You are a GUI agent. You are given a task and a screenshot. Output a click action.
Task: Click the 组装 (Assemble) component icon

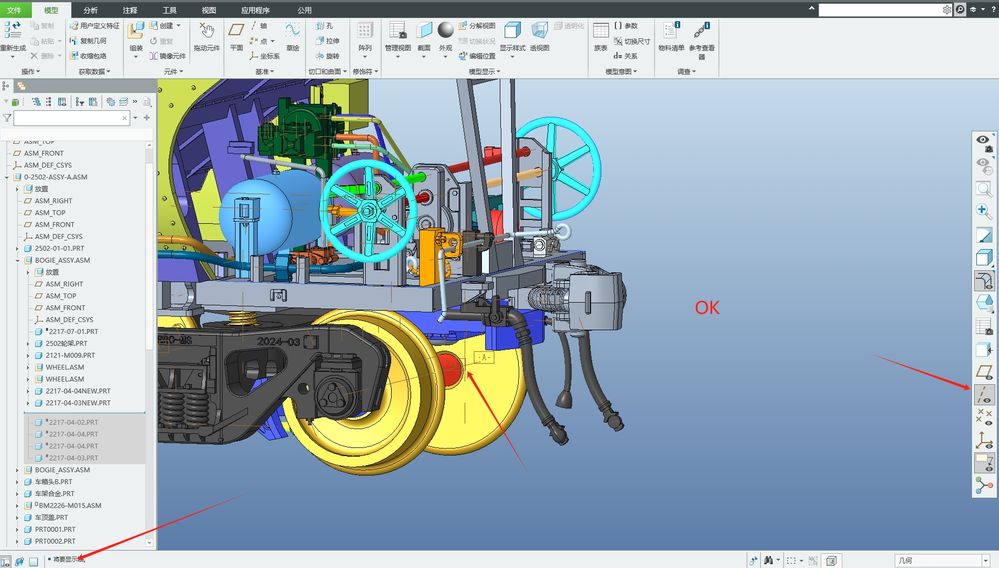[136, 33]
